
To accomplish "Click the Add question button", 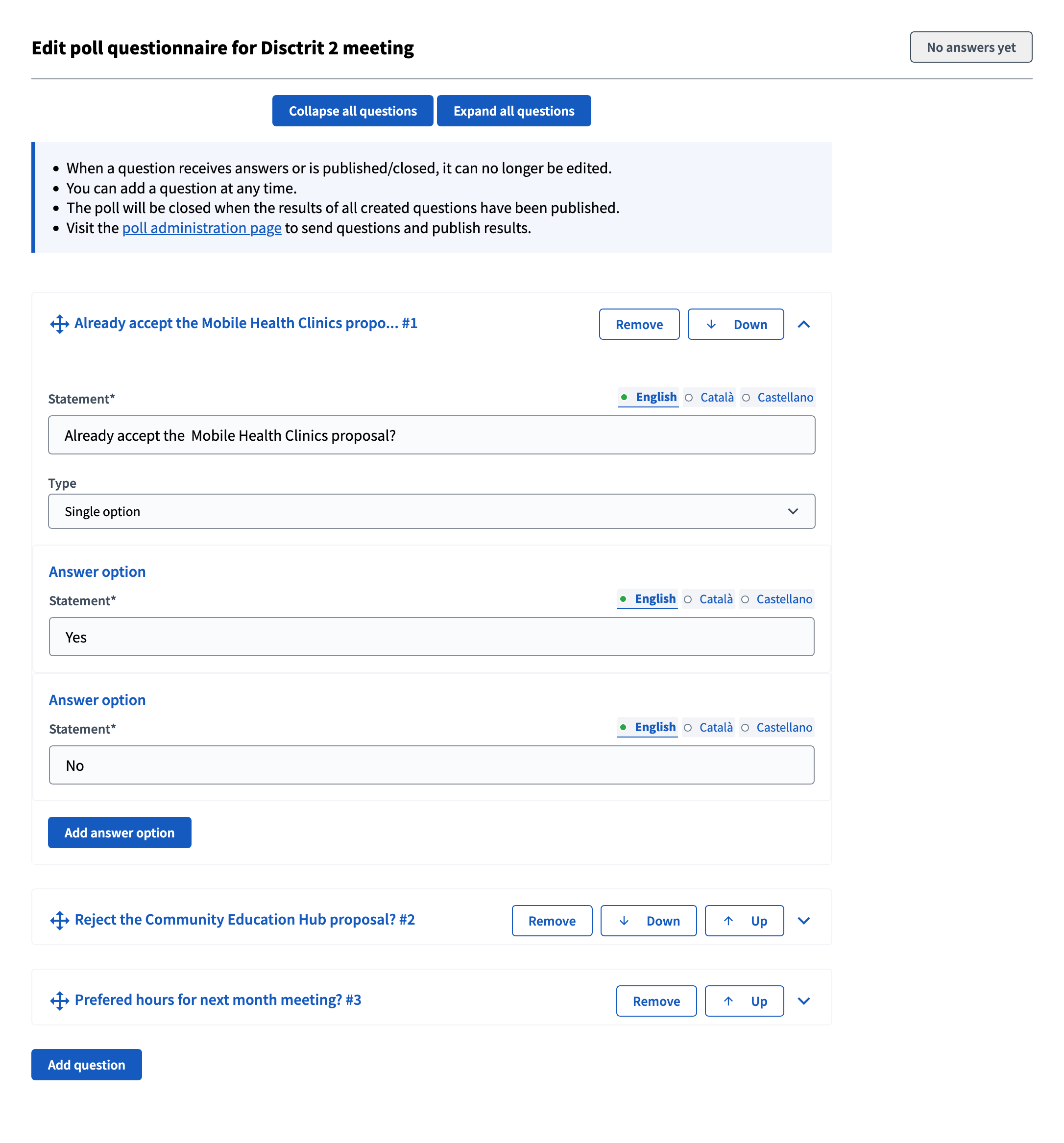I will [x=86, y=1064].
